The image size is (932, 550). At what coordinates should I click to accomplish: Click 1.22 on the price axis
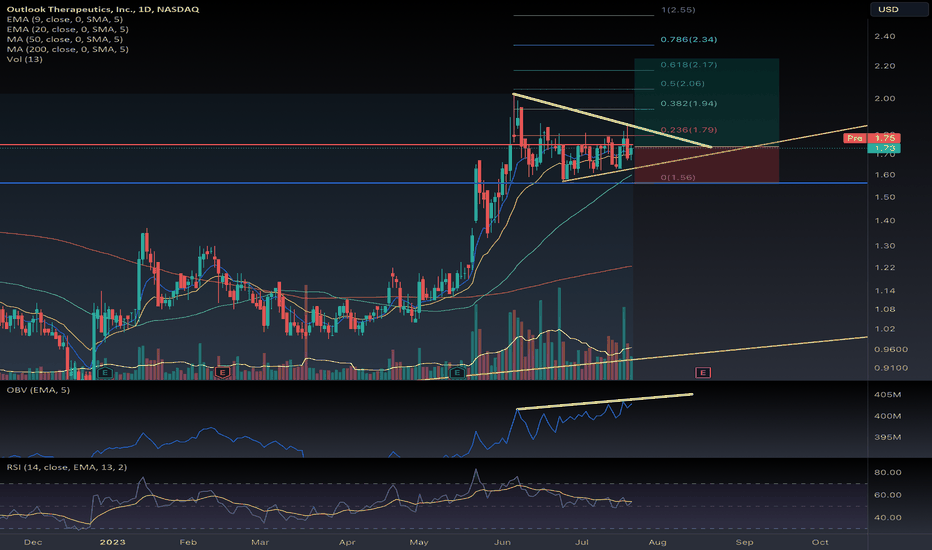885,268
